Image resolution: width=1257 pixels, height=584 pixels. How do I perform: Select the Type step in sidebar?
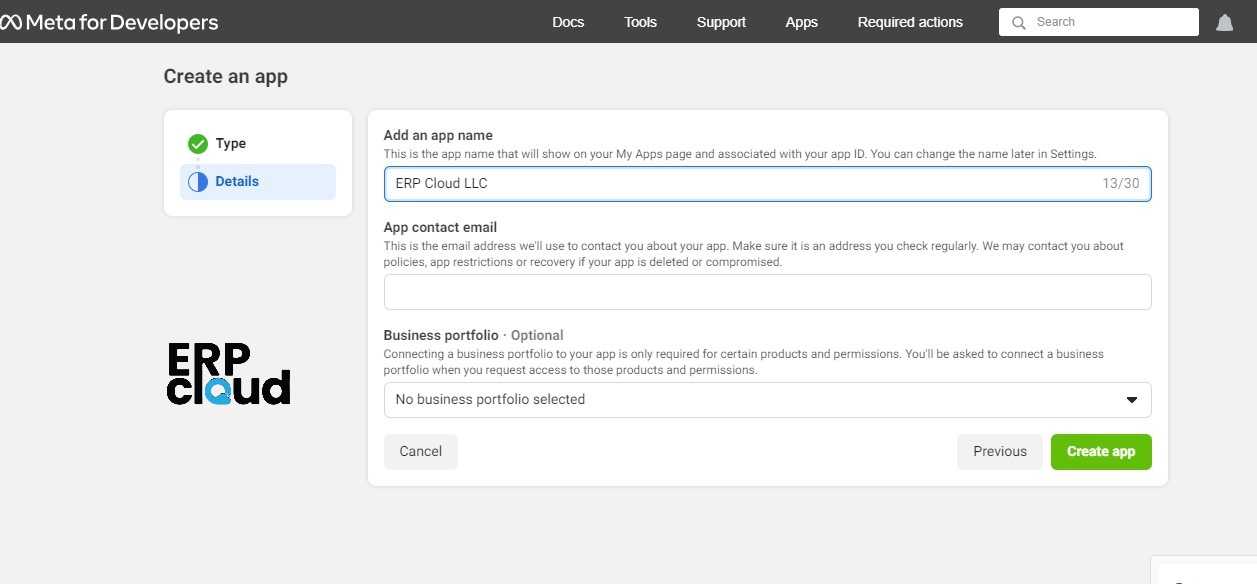click(258, 144)
